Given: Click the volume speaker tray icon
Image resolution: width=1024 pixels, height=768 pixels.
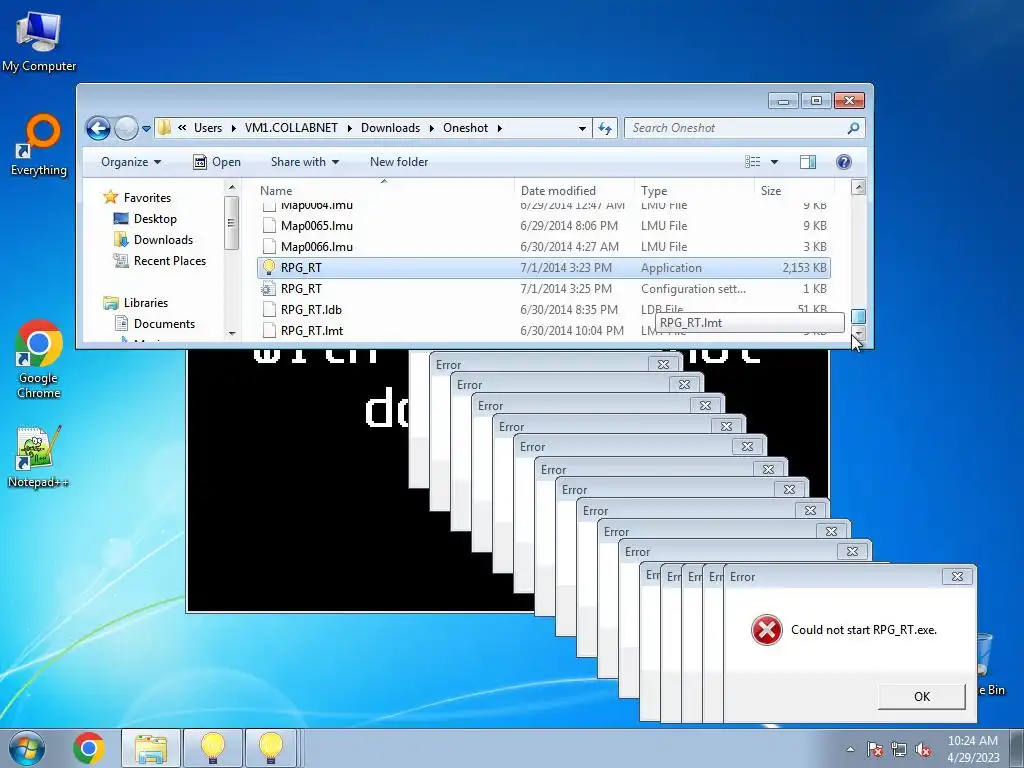Looking at the screenshot, I should pyautogui.click(x=923, y=749).
